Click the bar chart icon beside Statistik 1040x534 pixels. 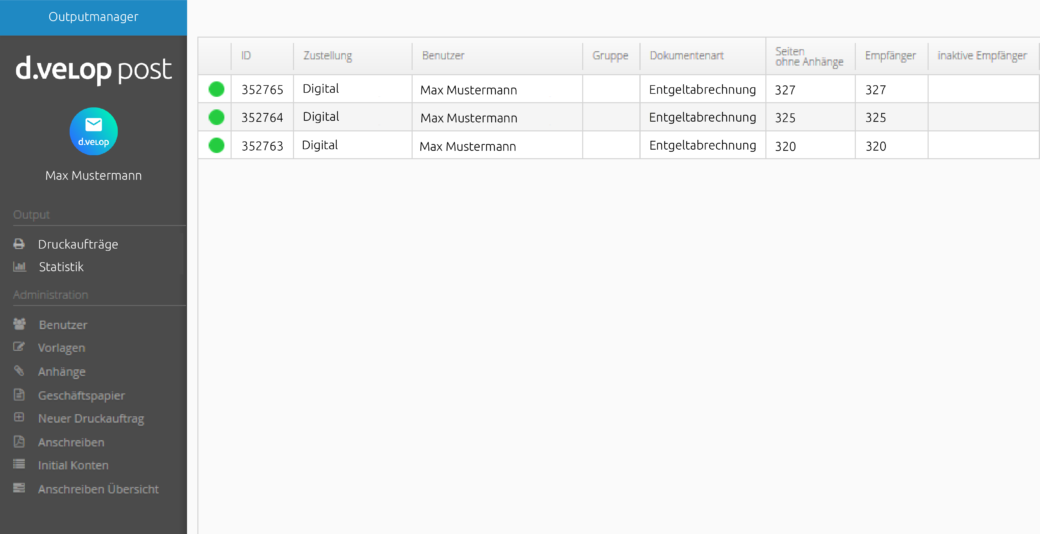(x=19, y=267)
